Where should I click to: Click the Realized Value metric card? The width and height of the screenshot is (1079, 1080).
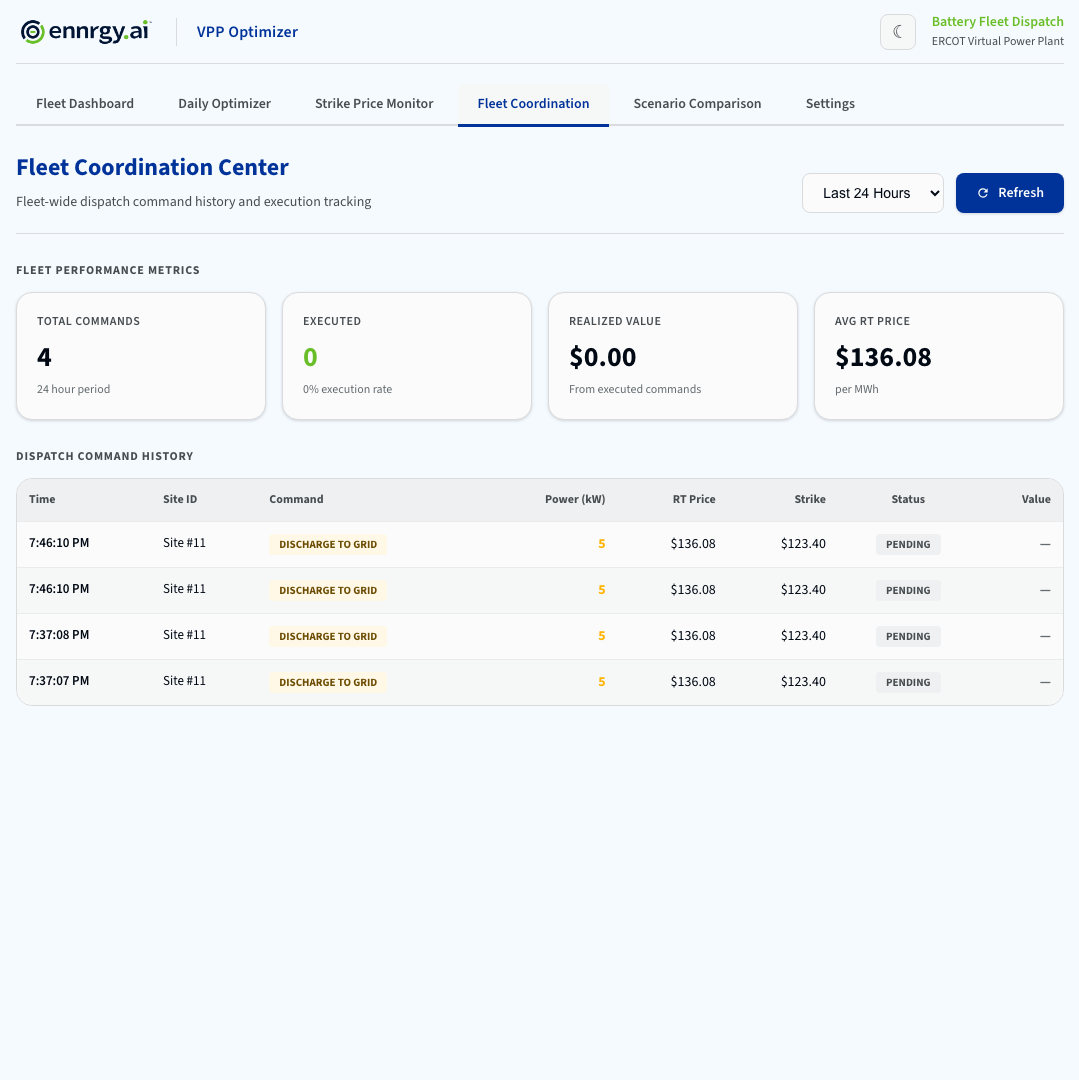673,356
